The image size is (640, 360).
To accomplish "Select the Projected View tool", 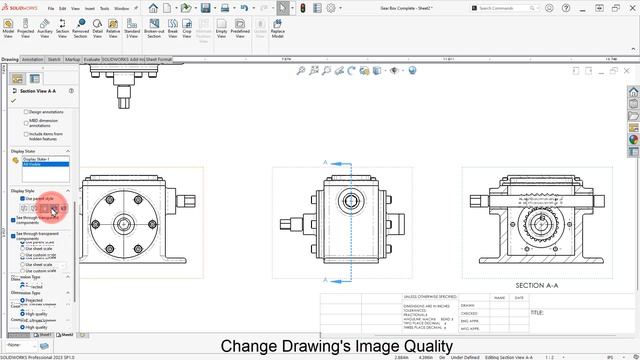I will [x=25, y=29].
